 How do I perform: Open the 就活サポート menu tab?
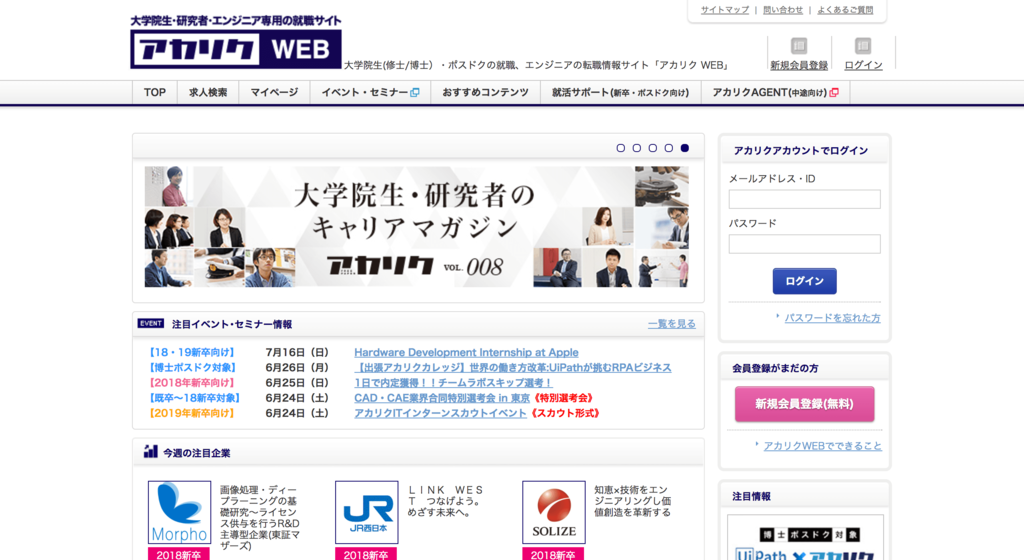(x=620, y=93)
